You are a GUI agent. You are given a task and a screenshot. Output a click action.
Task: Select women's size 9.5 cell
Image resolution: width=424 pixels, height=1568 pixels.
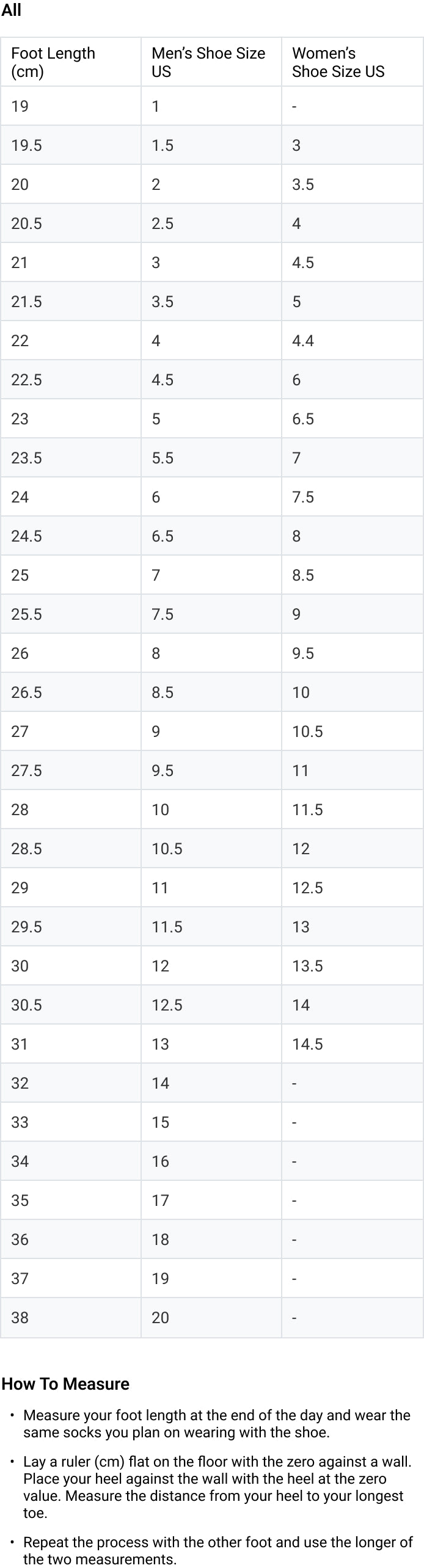(353, 653)
